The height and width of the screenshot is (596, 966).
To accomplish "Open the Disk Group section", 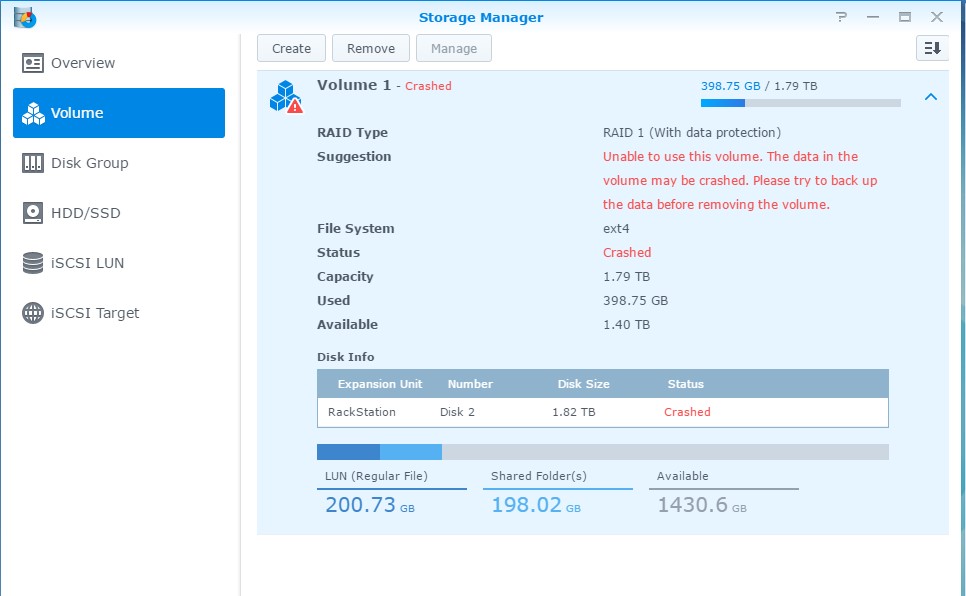I will pos(89,163).
